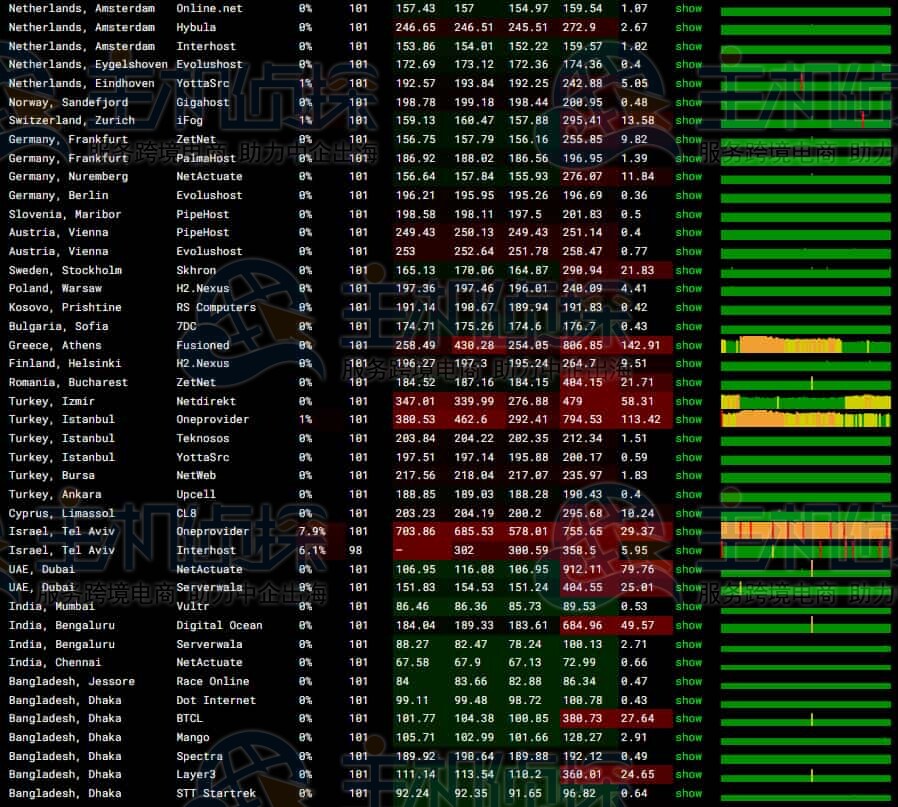
Task: Open 'show' for Dhaka Mango row
Action: pos(688,738)
